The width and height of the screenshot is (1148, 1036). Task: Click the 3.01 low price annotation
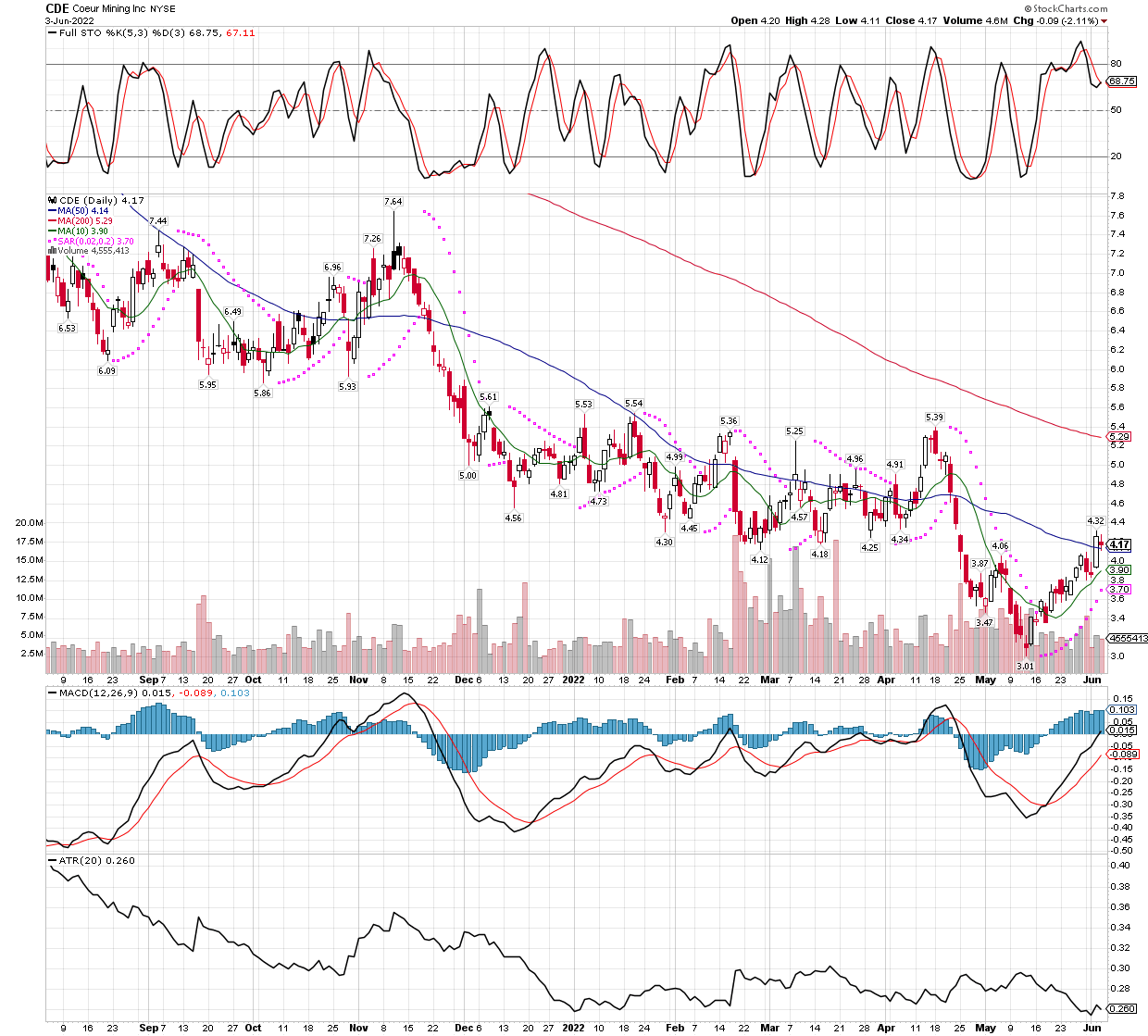[1025, 666]
